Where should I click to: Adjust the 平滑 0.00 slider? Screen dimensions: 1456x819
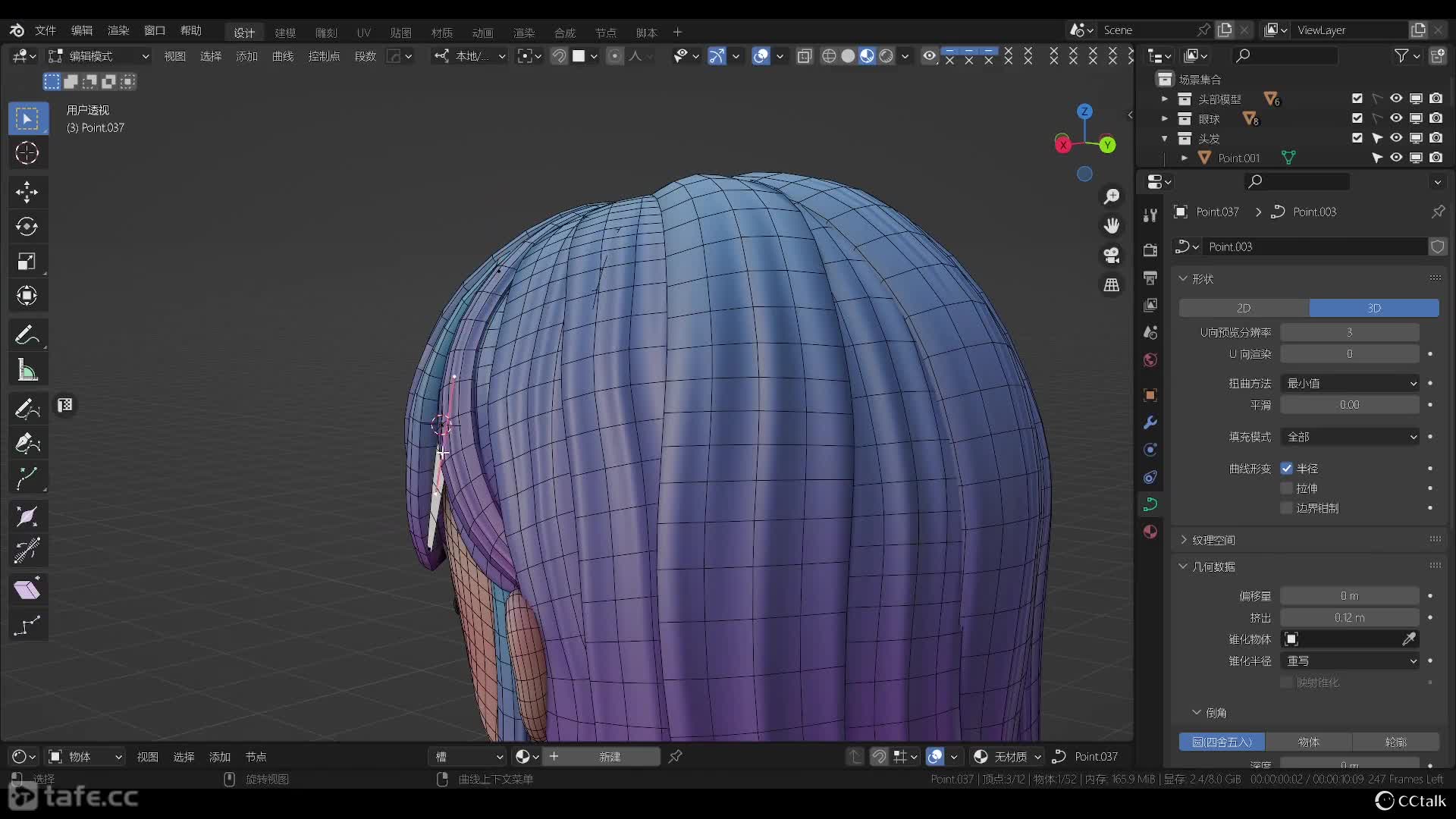pyautogui.click(x=1350, y=405)
